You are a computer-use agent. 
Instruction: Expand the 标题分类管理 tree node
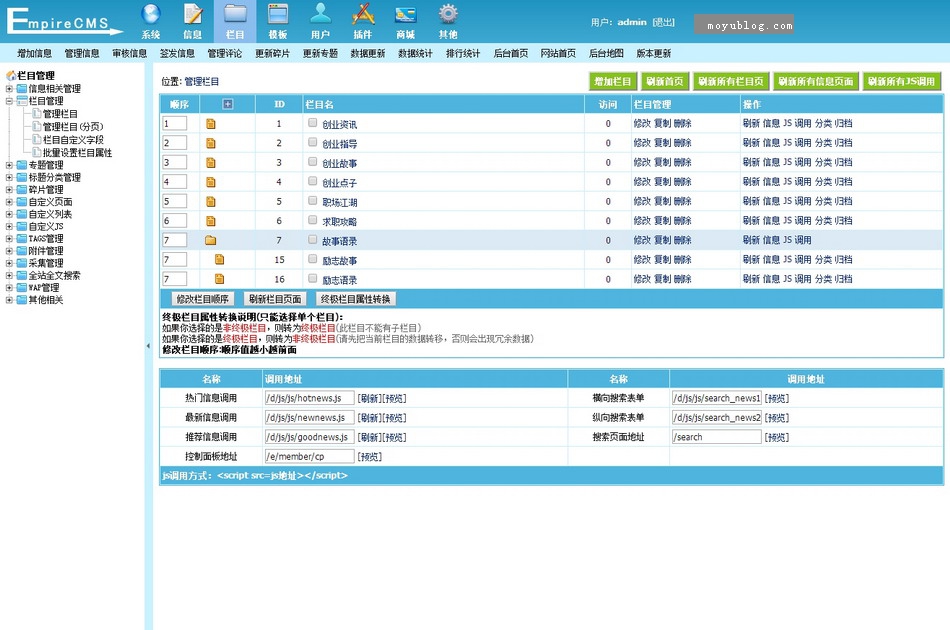[x=9, y=177]
